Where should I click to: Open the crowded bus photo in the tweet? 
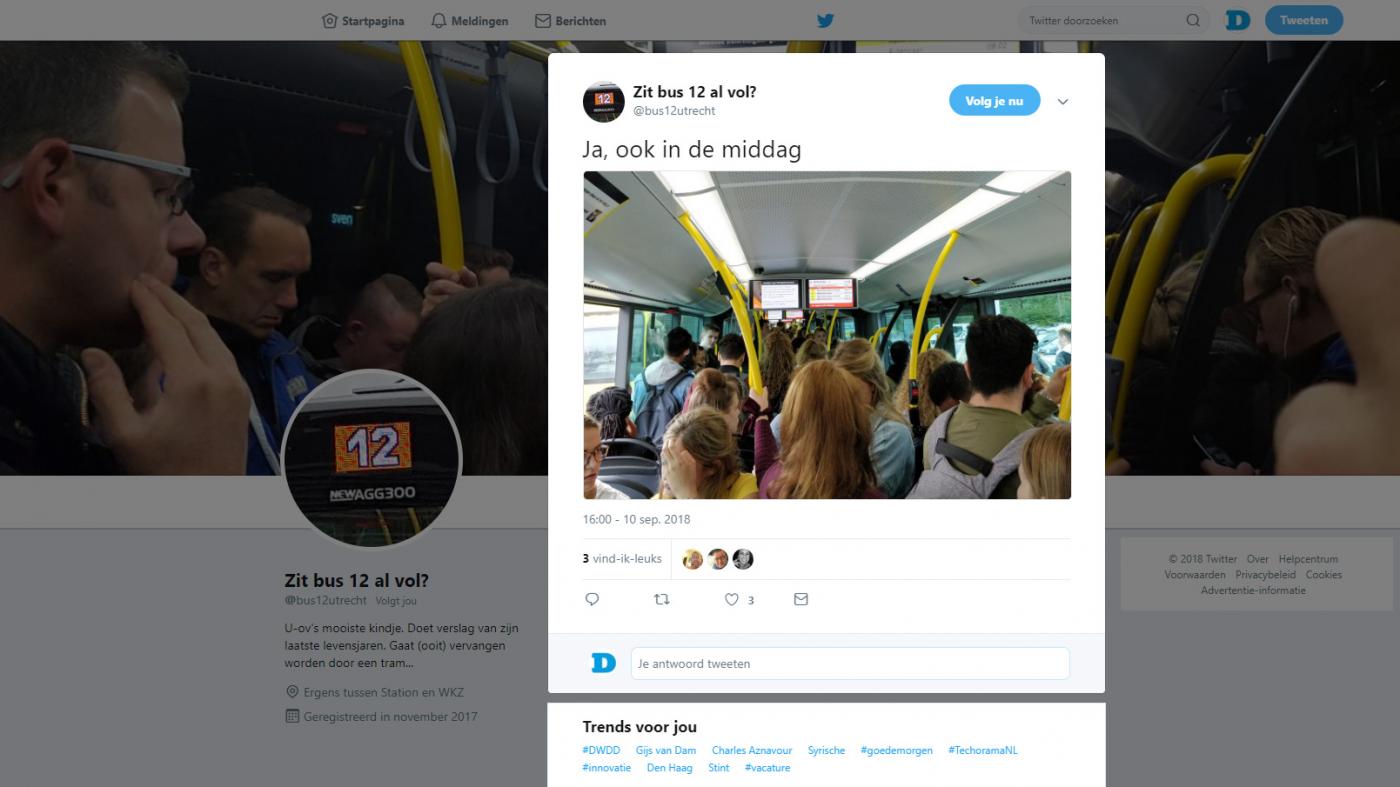click(x=827, y=335)
